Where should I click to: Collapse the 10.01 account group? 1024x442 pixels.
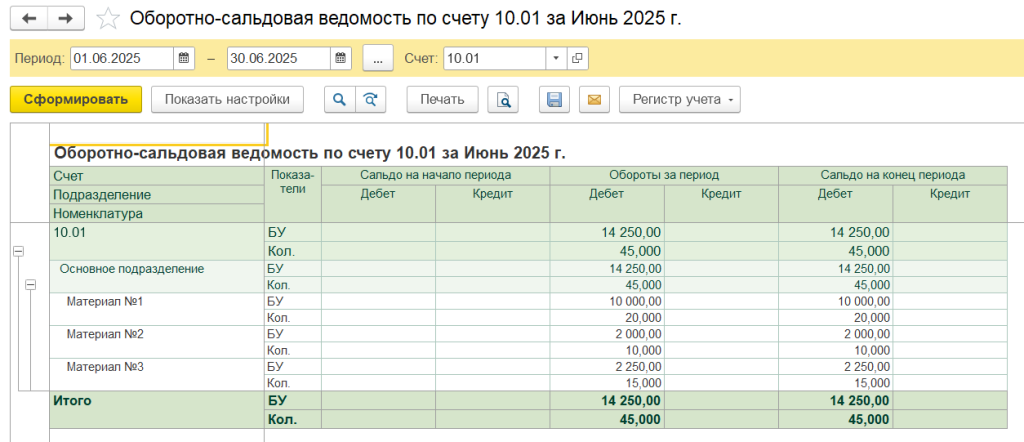click(x=17, y=252)
